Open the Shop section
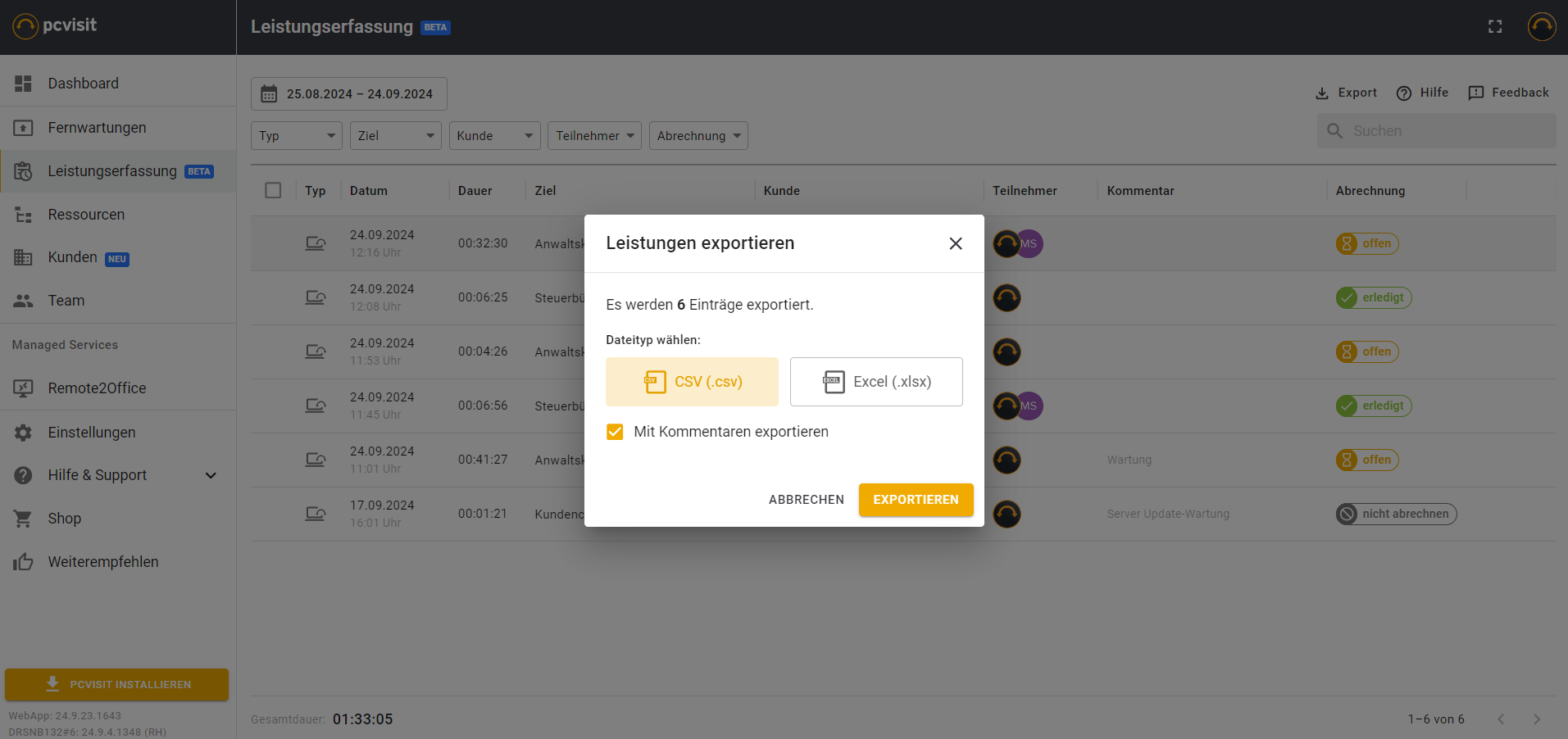 (63, 518)
